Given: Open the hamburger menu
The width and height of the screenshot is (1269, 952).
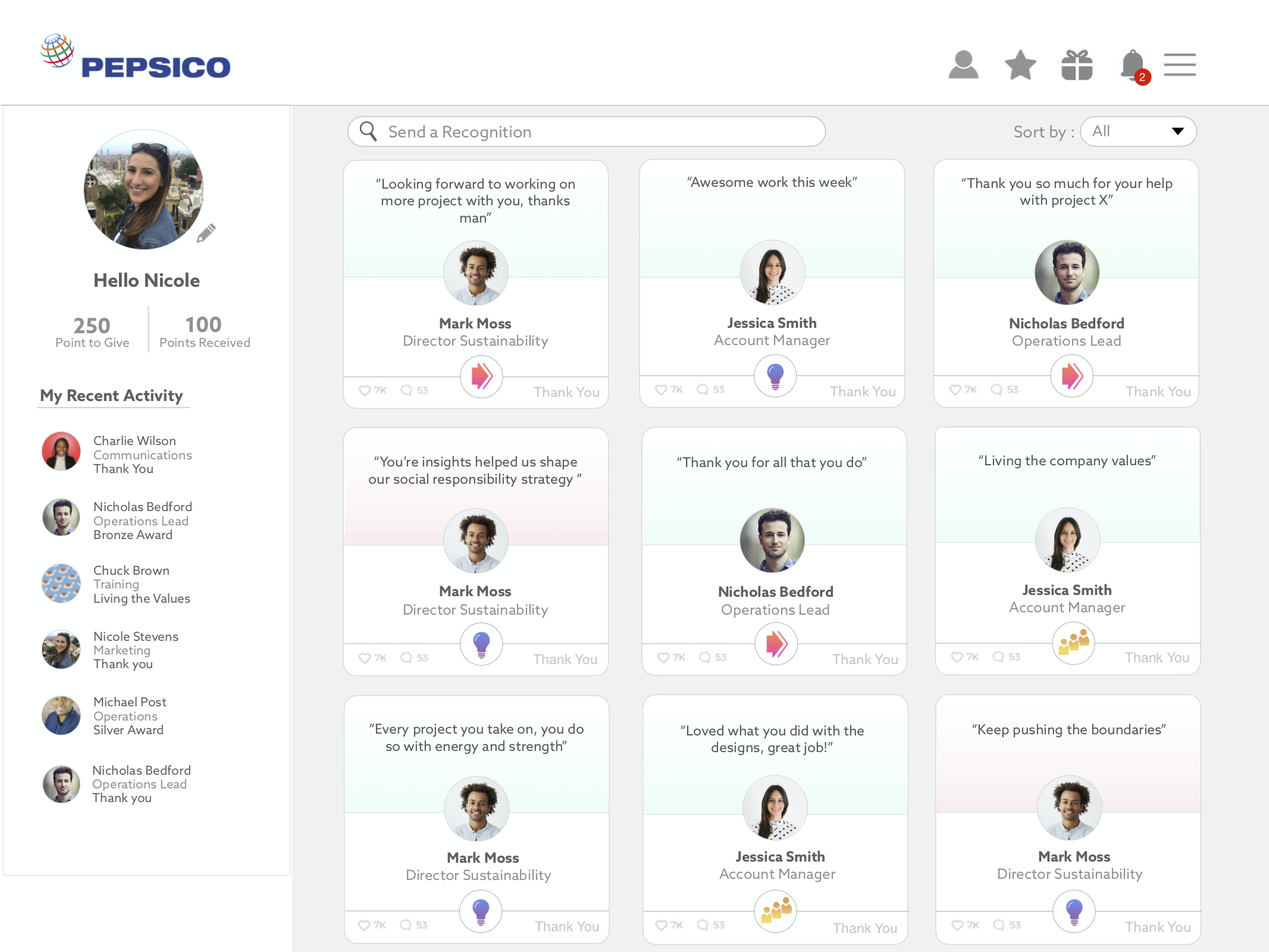Looking at the screenshot, I should coord(1180,65).
